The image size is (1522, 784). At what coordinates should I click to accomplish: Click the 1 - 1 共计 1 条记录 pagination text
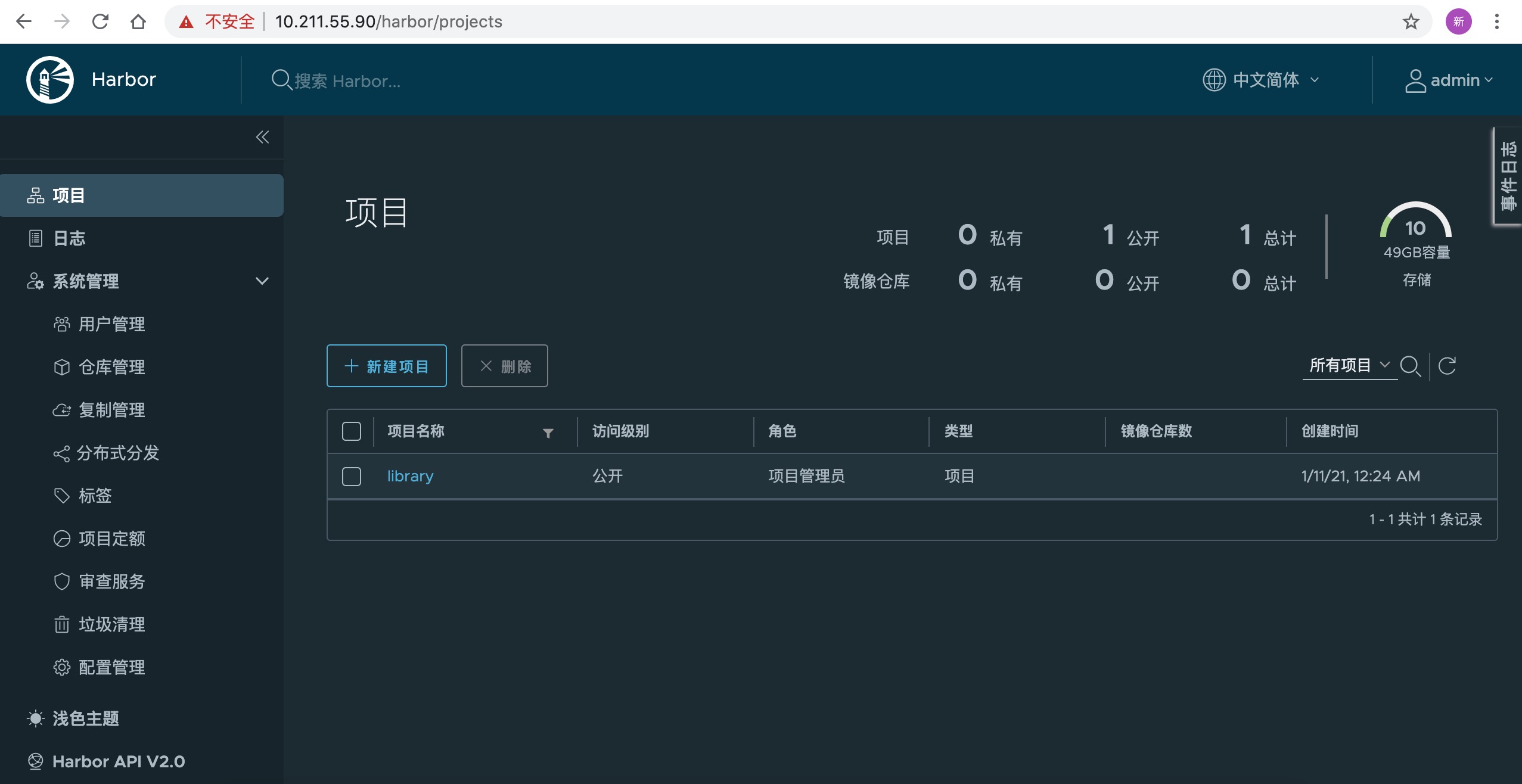click(x=1425, y=519)
